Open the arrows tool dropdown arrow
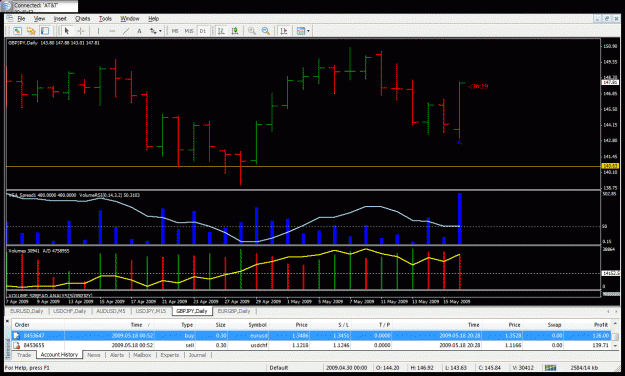The height and width of the screenshot is (376, 625). point(160,31)
